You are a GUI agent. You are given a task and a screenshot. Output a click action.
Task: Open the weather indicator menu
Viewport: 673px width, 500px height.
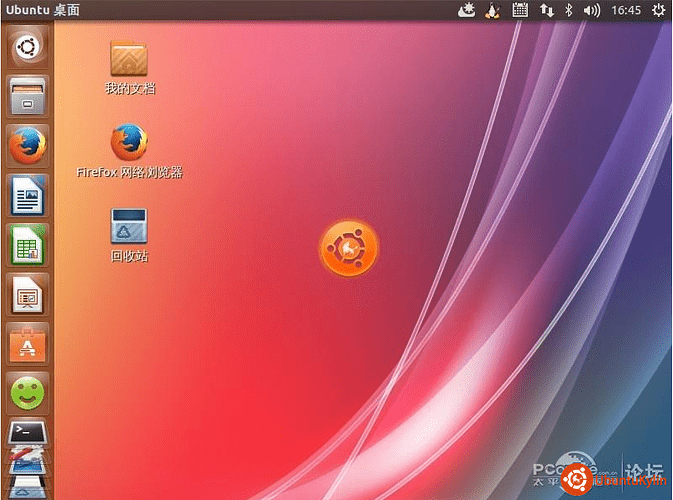(465, 11)
